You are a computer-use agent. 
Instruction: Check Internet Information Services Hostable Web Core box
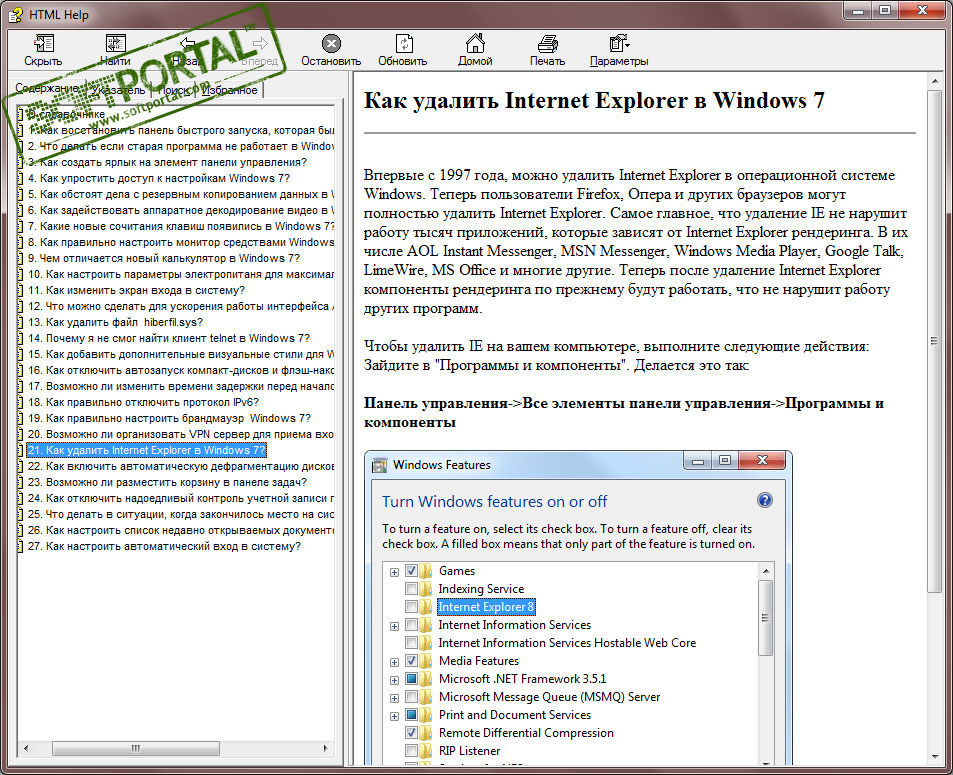tap(411, 642)
